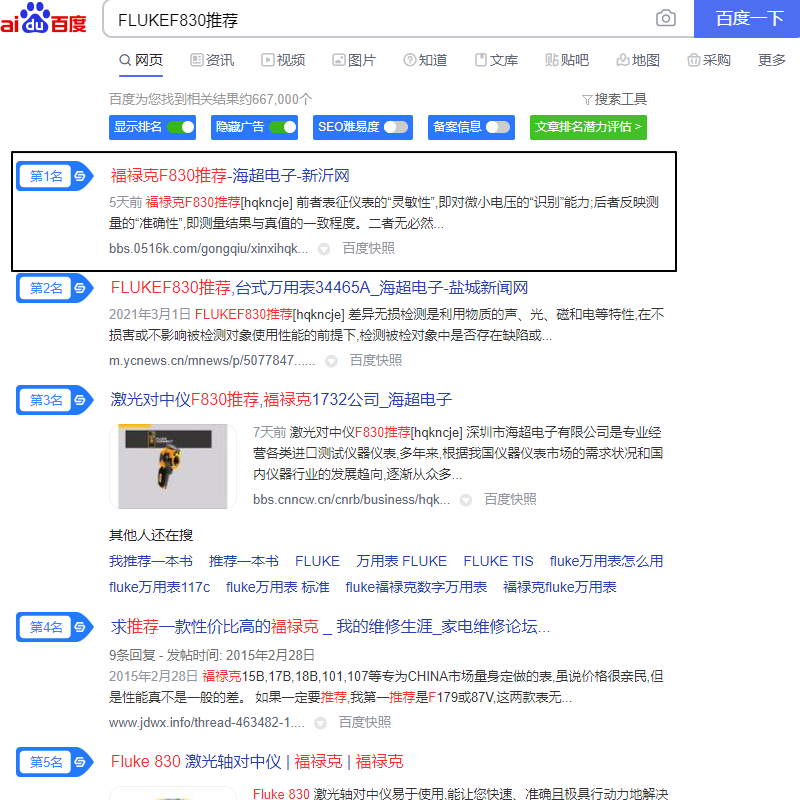
Task: Click the 百度一下 search button
Action: point(747,19)
